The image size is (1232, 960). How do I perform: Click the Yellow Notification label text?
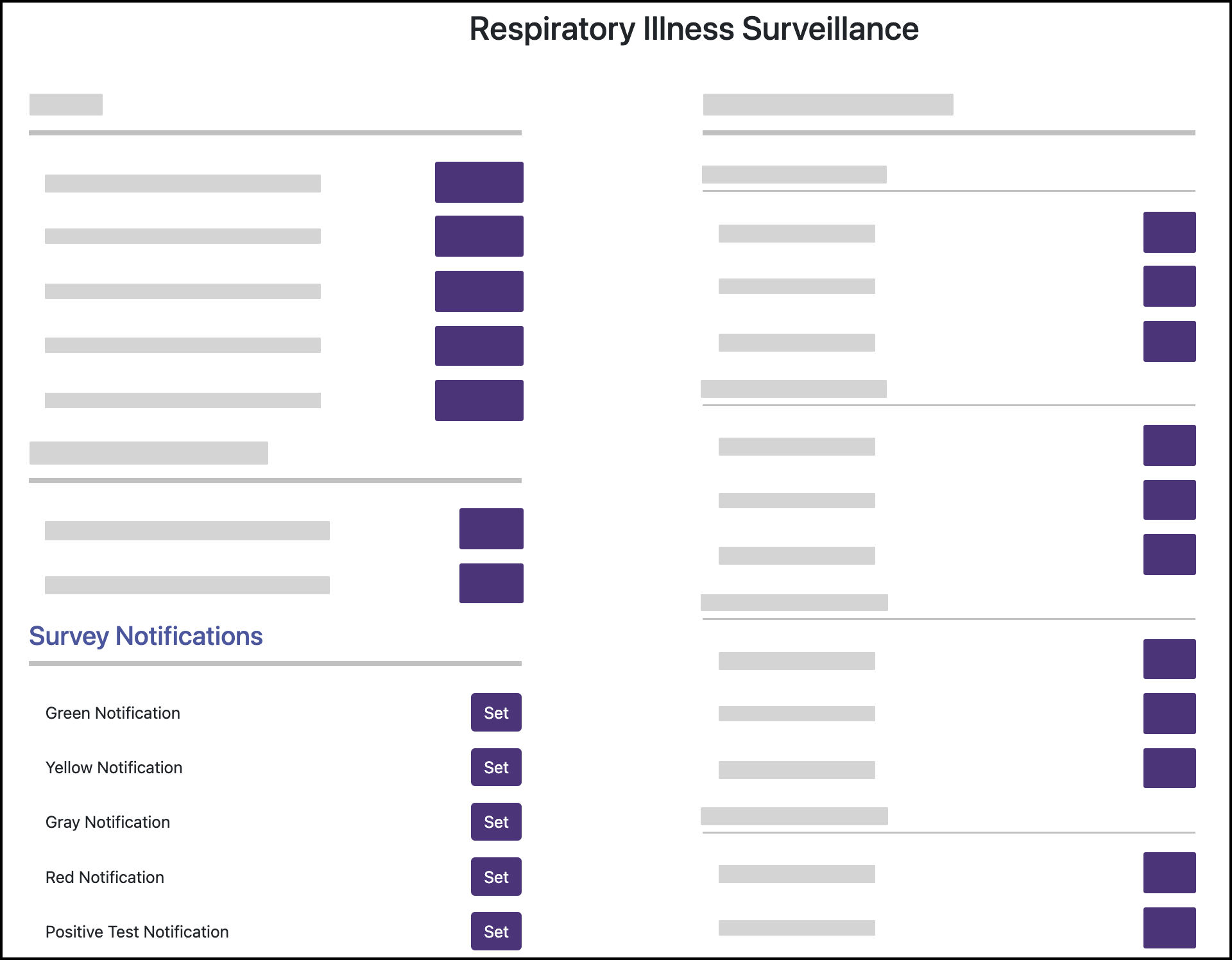click(114, 767)
